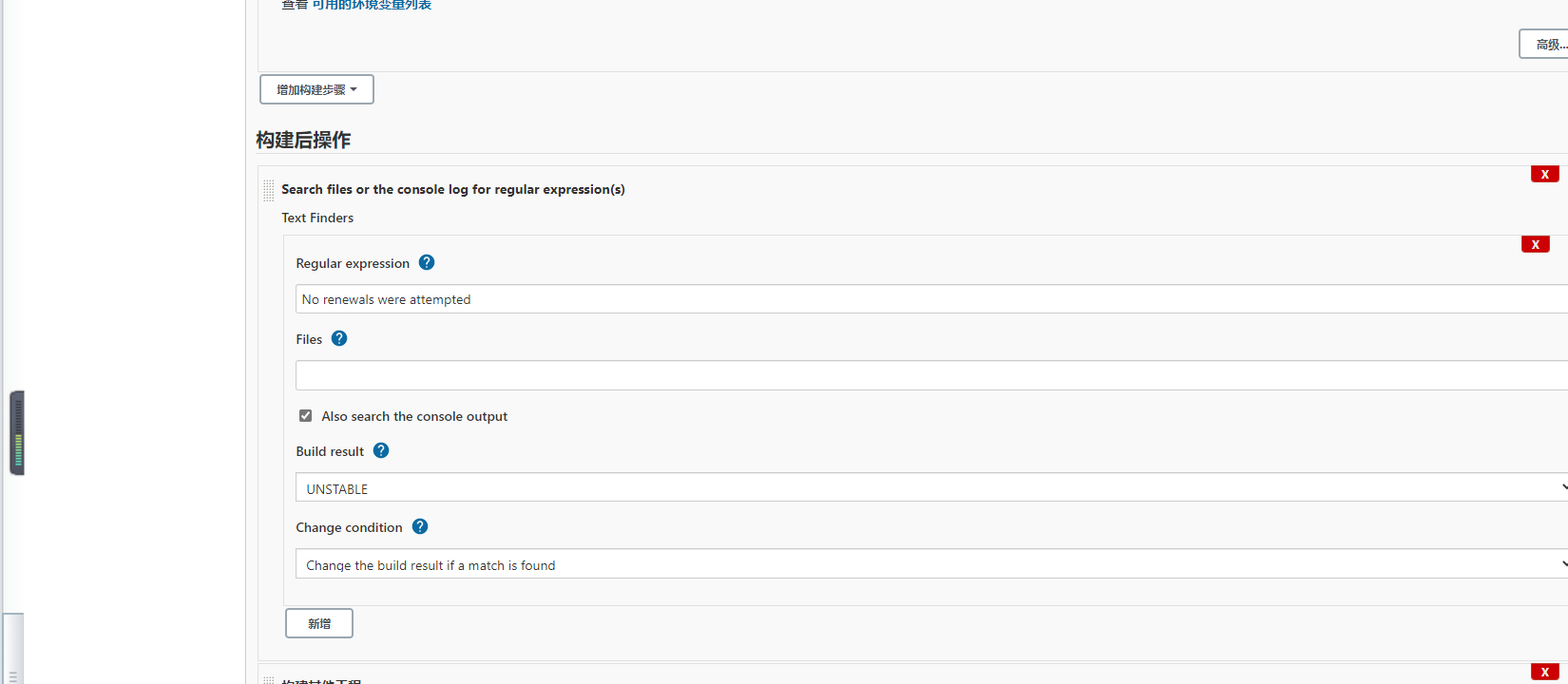1568x684 pixels.
Task: Delete the Search files post-build action
Action: tap(1544, 174)
